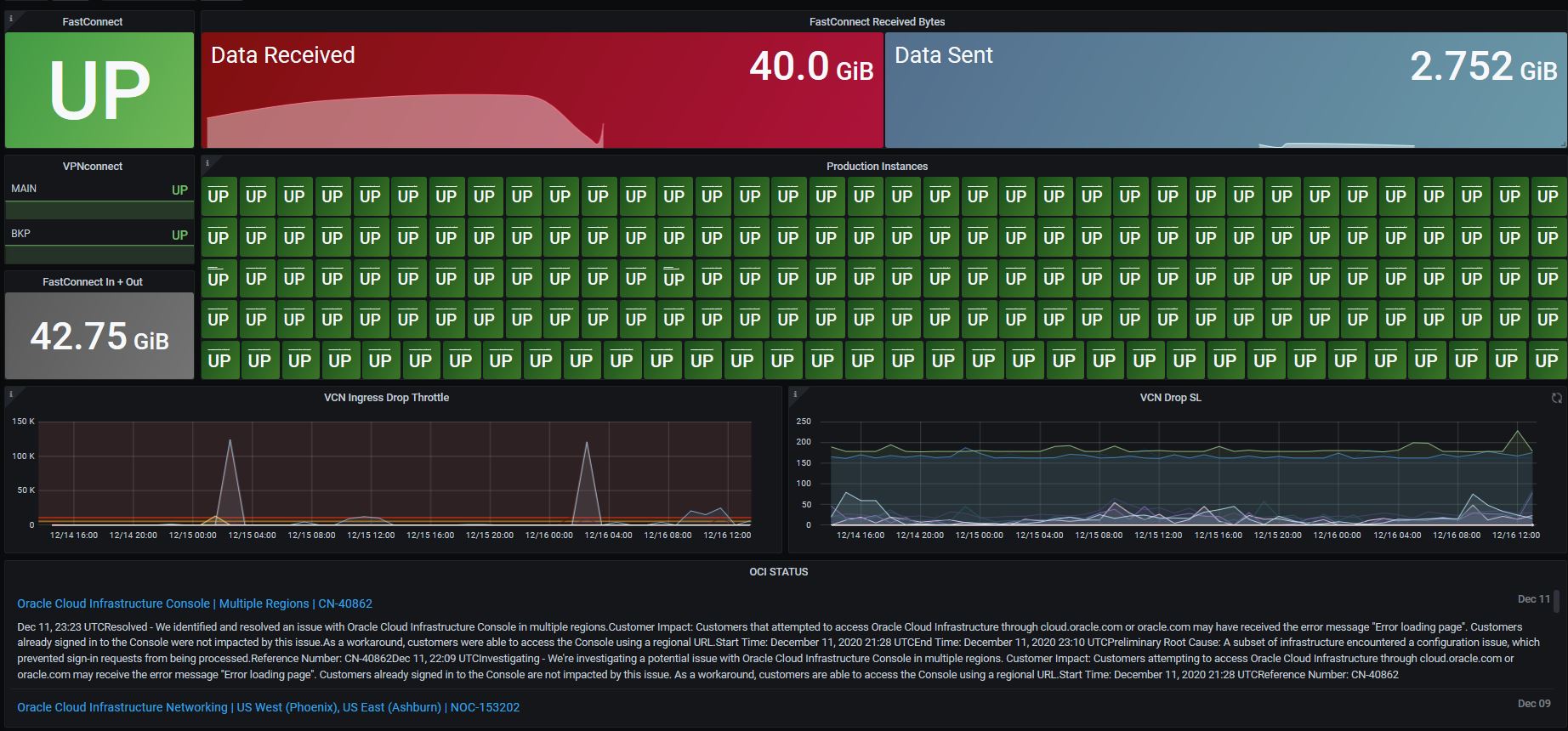Click the CN-40862 incident description text
Viewport: 1568px width, 731px height.
point(779,651)
